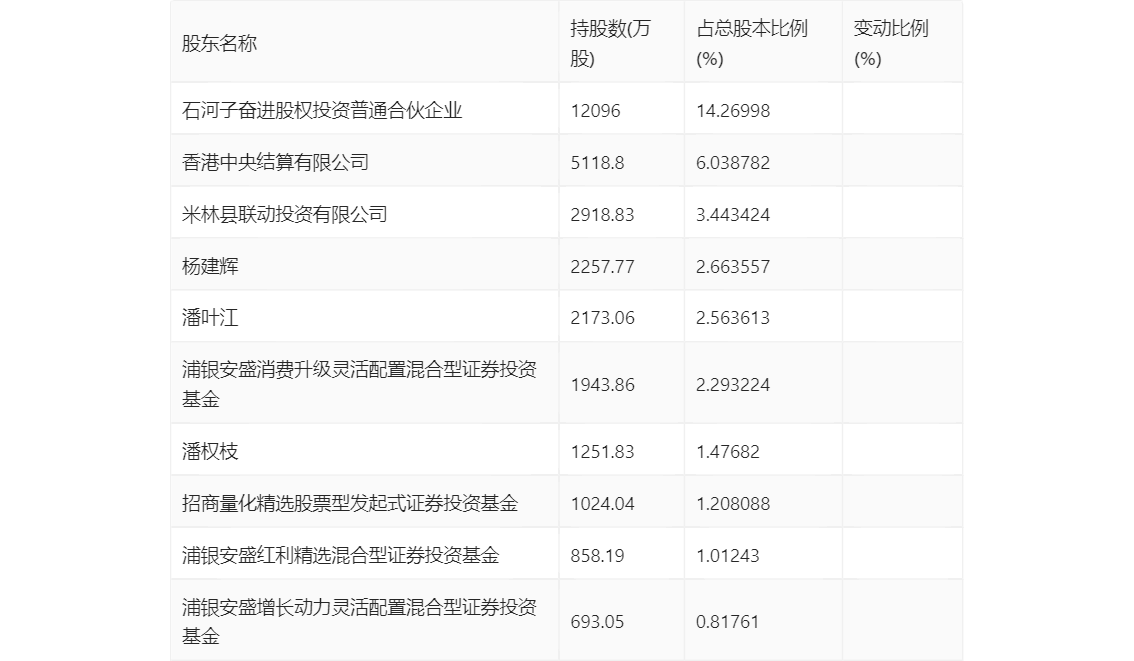The width and height of the screenshot is (1134, 661).
Task: Click the 变动比例(%) column header
Action: point(890,43)
